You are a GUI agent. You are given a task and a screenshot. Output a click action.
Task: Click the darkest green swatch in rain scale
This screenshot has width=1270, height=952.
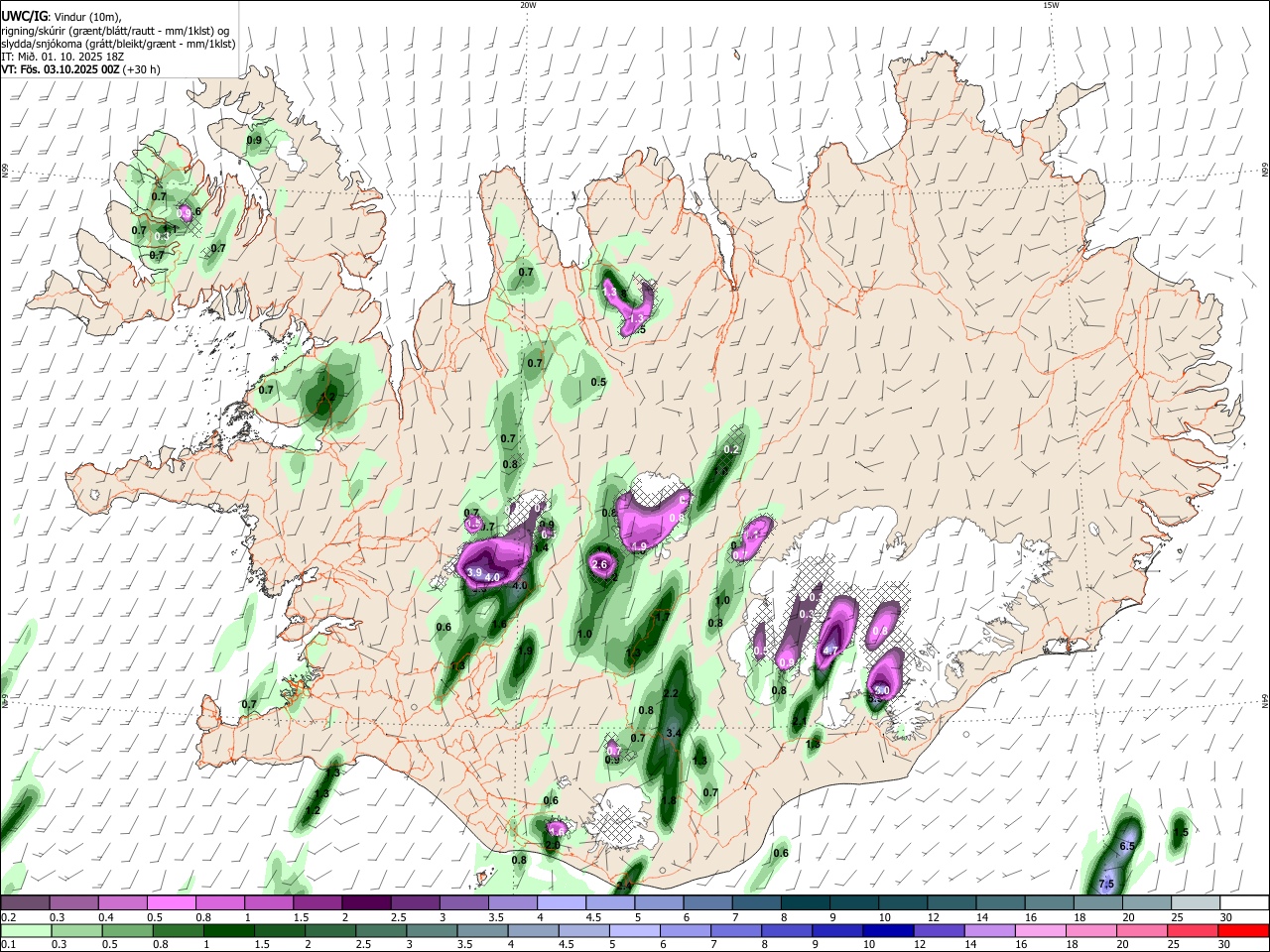(x=228, y=930)
